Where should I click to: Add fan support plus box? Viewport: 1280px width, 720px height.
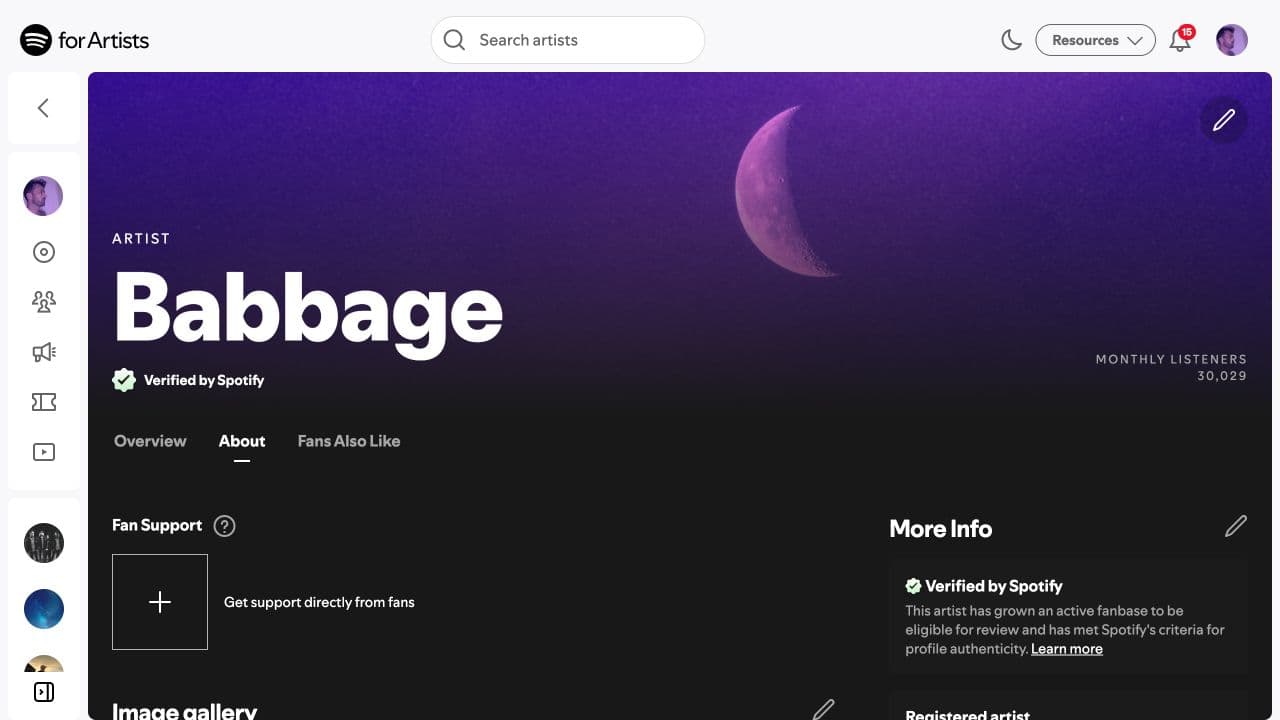tap(160, 602)
